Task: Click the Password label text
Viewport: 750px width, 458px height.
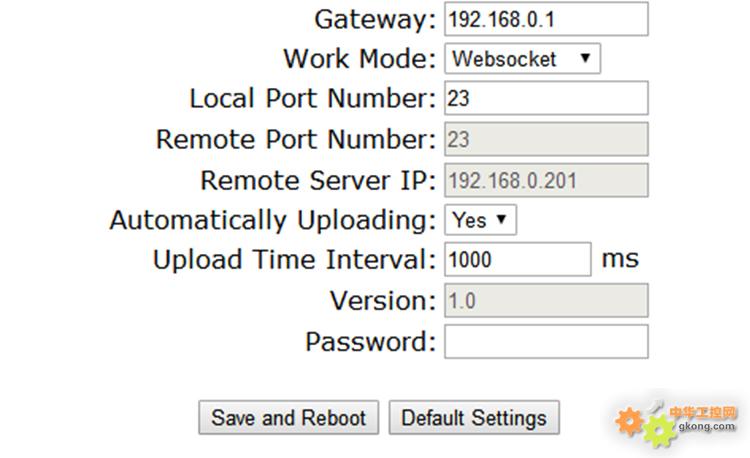Action: [x=371, y=342]
